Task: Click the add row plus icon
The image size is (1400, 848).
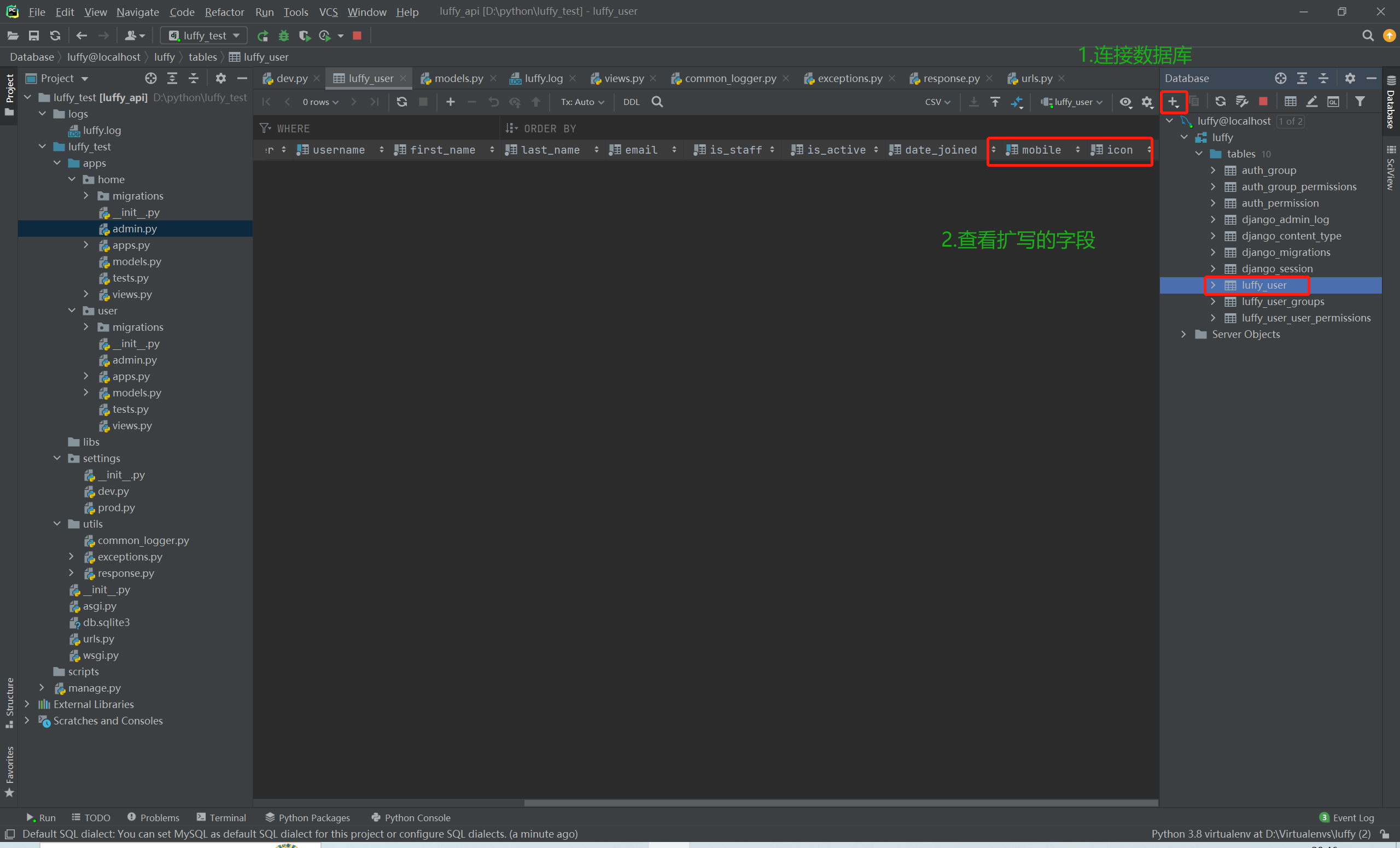Action: tap(450, 102)
